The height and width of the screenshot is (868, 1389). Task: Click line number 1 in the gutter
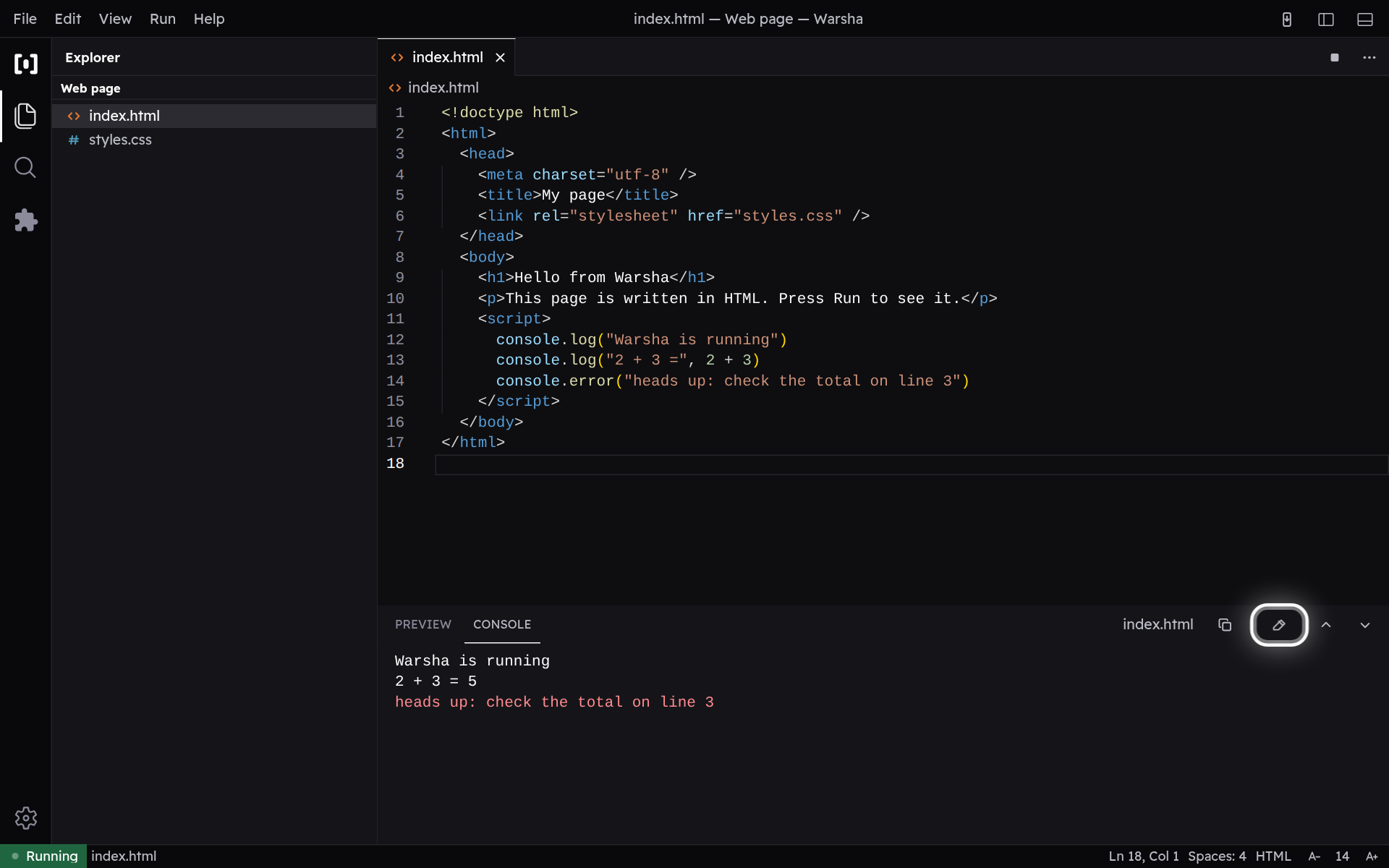399,113
